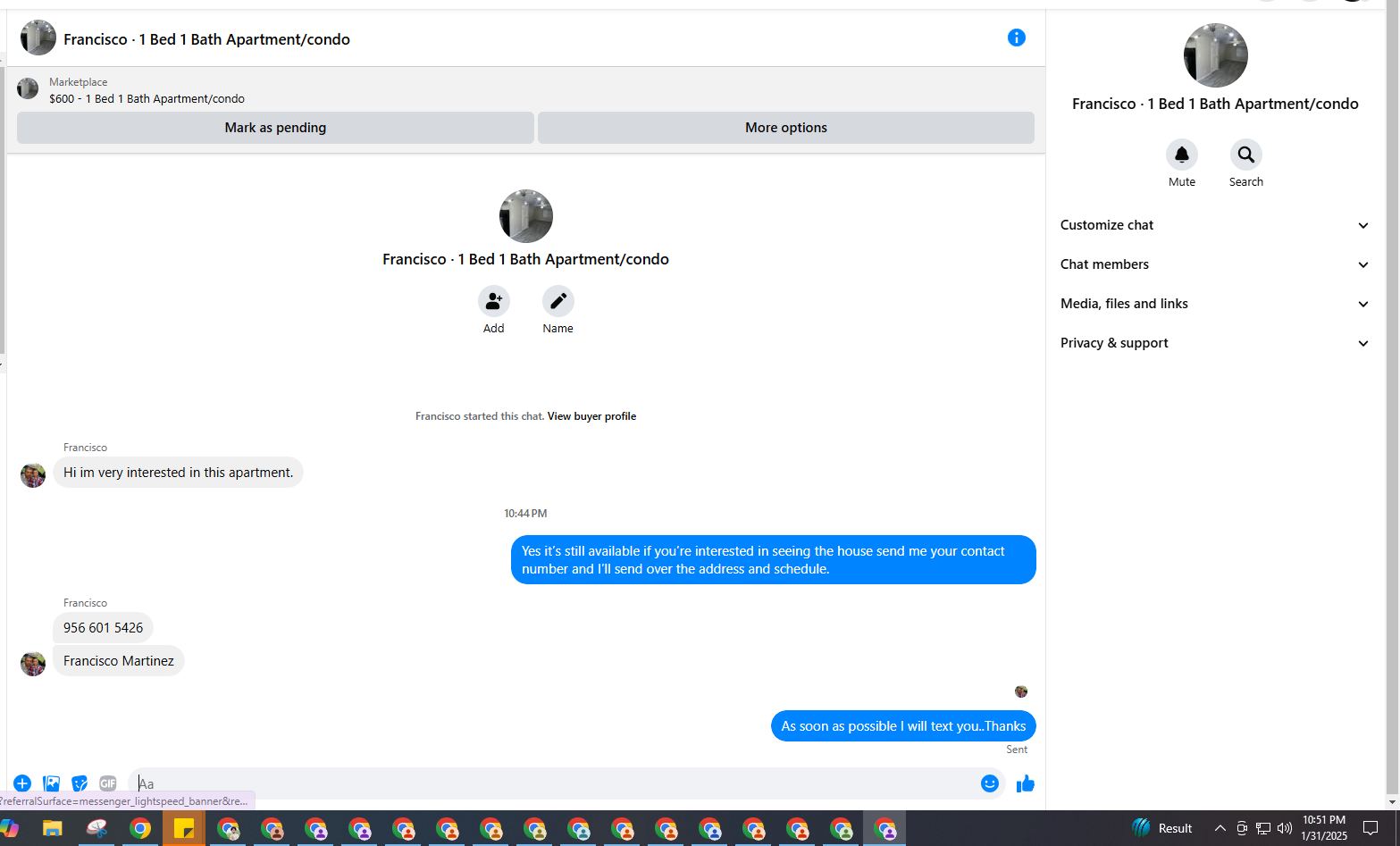The height and width of the screenshot is (846, 1400).
Task: Open the Result cricket widget on the taskbar
Action: (1161, 828)
